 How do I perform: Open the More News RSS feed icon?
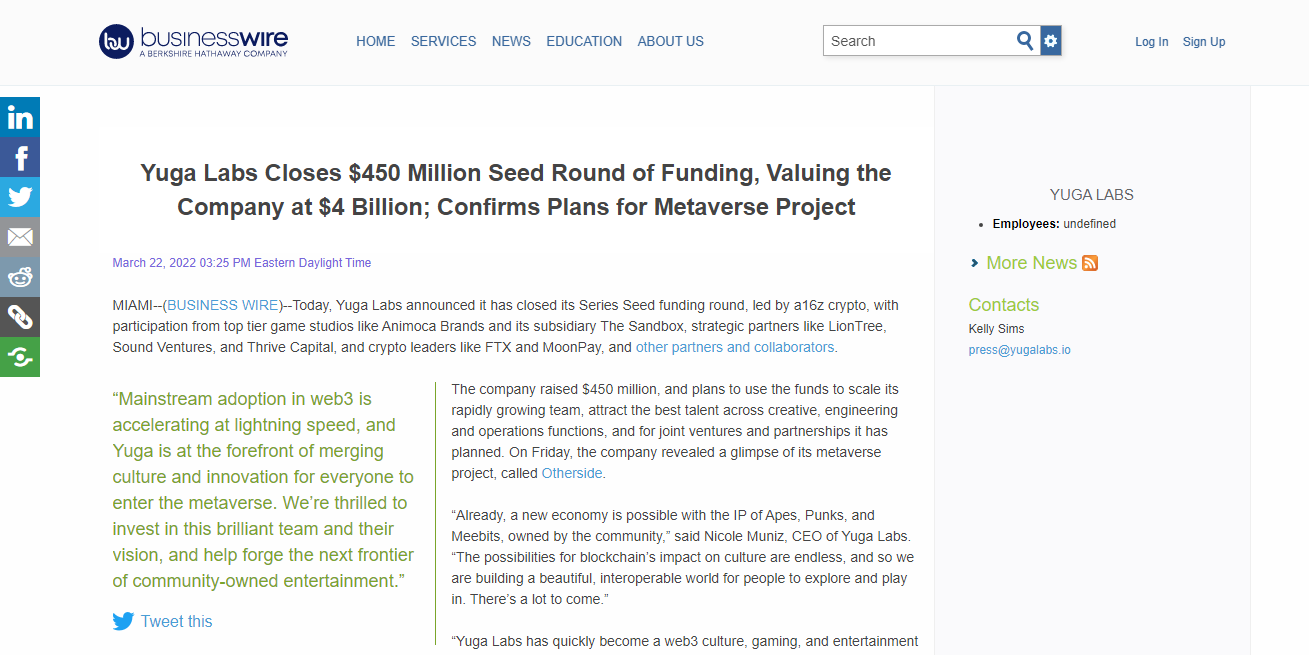pyautogui.click(x=1090, y=263)
